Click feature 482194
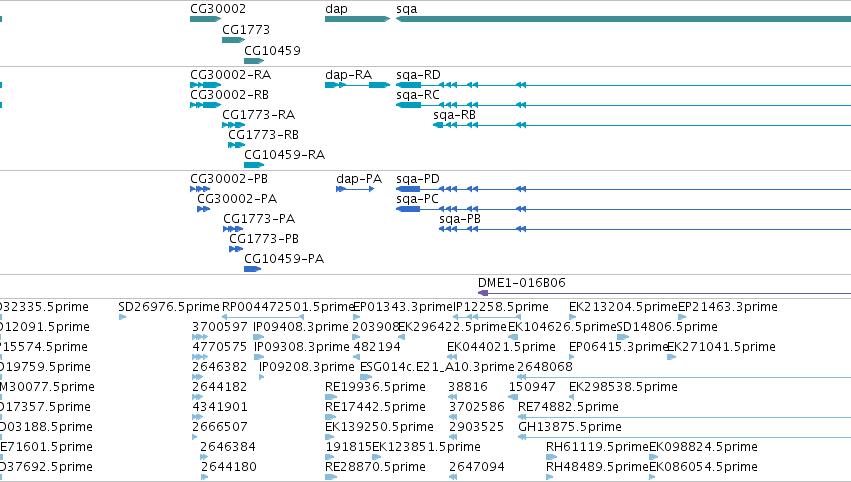 pos(377,347)
